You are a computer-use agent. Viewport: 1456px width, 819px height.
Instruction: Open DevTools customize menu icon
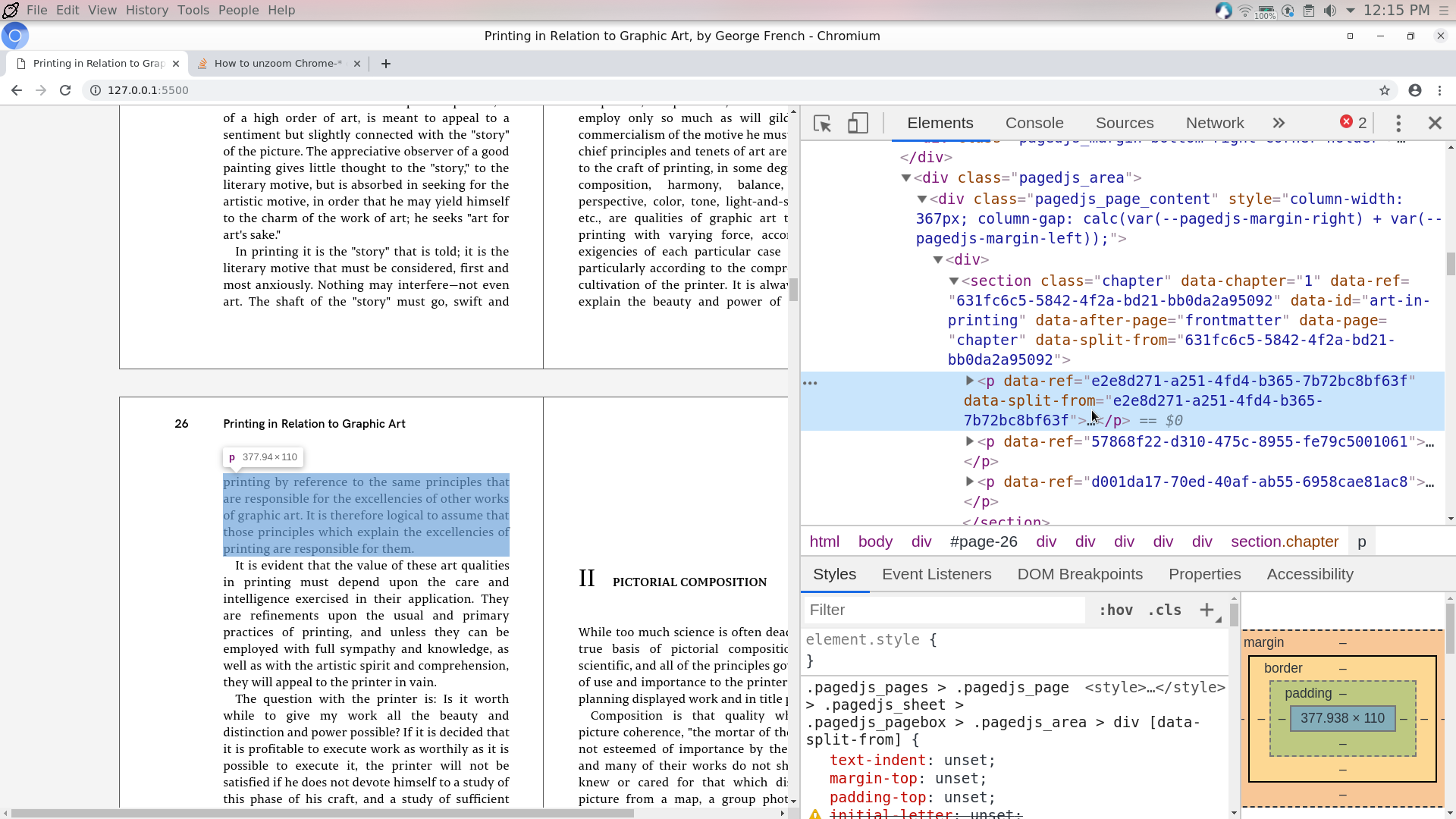tap(1398, 124)
